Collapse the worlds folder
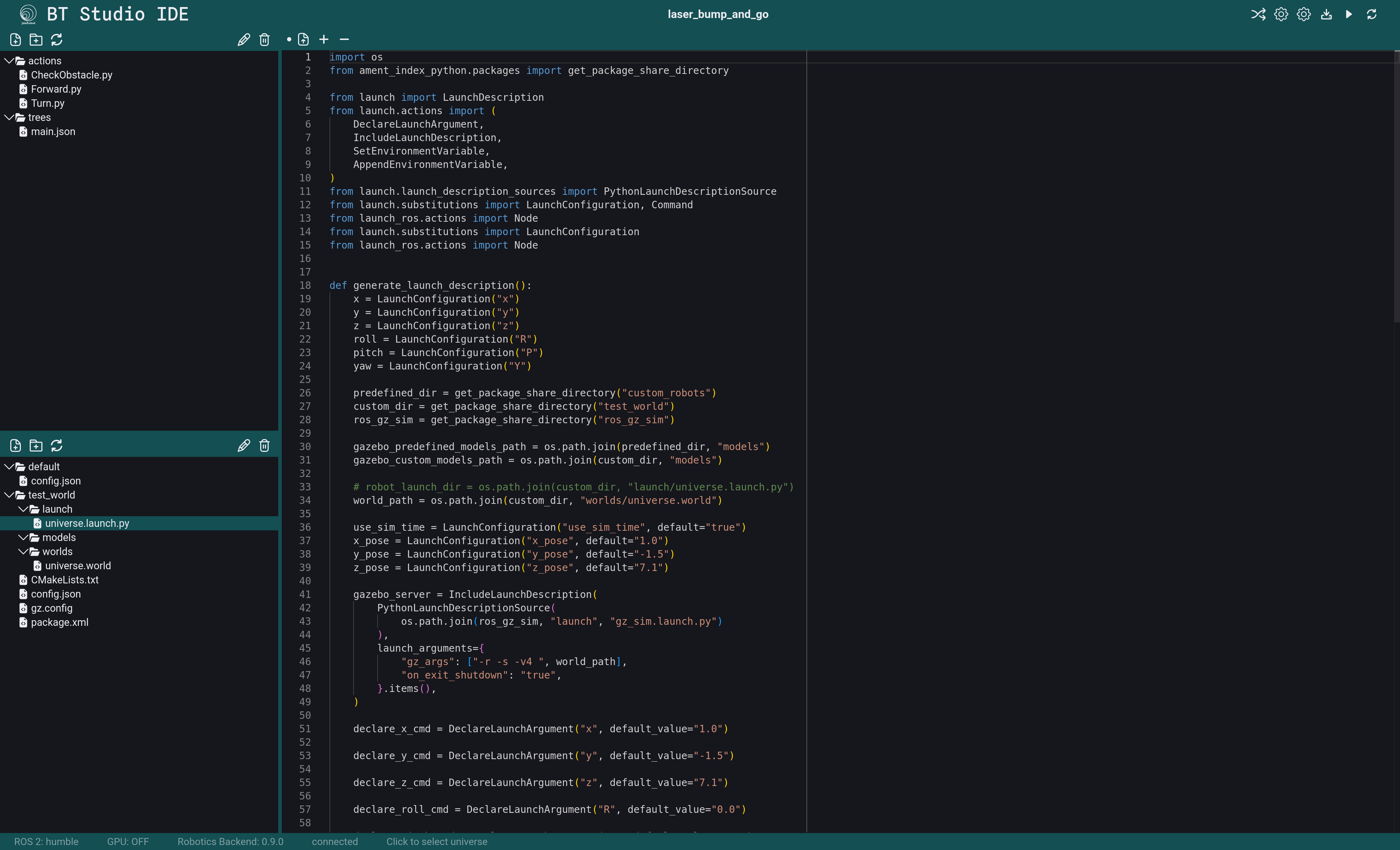The width and height of the screenshot is (1400, 850). pos(23,552)
